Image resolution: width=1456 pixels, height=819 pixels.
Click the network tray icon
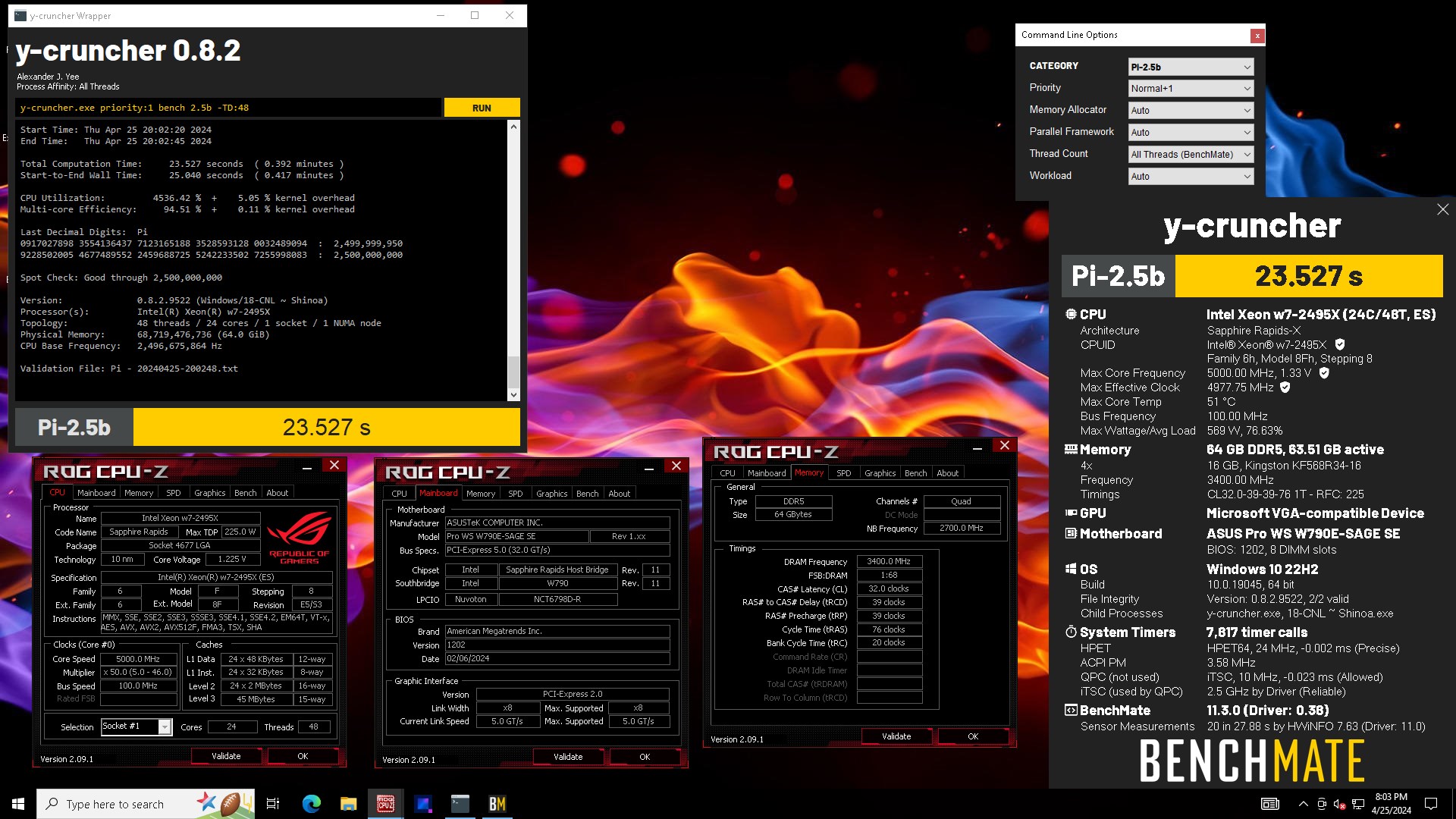click(1358, 804)
